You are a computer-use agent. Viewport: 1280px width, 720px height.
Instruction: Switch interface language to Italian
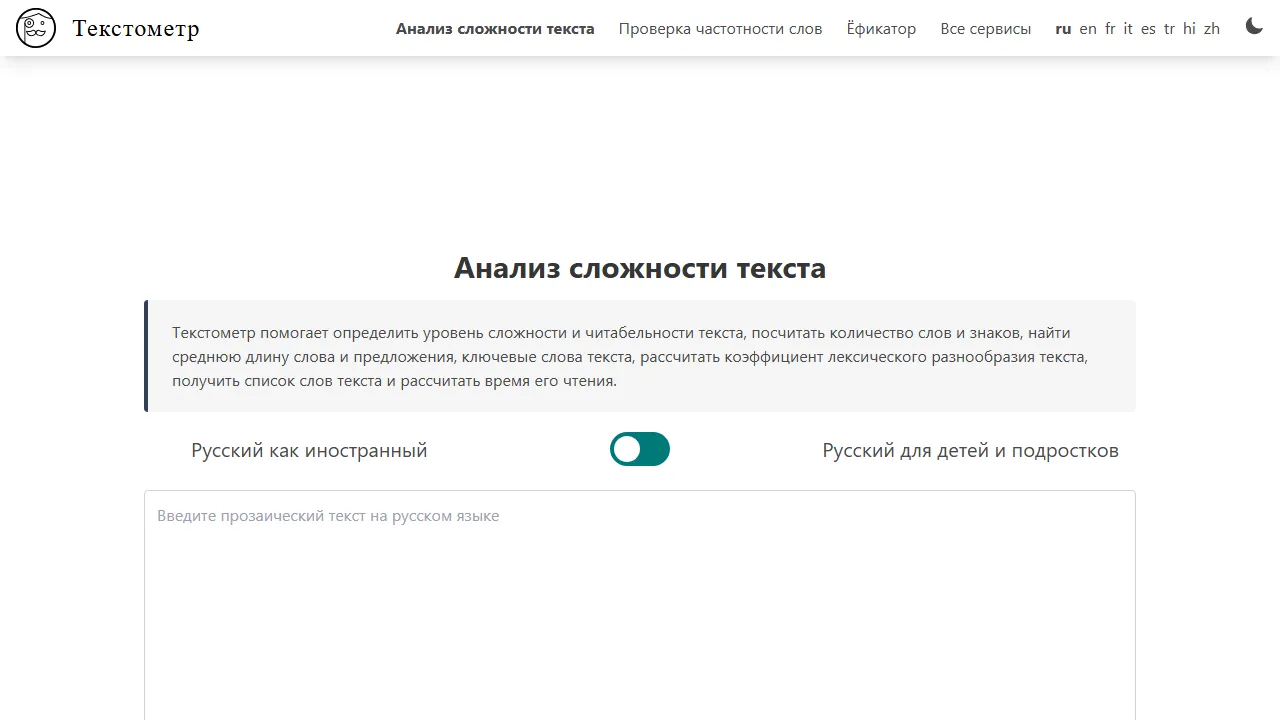point(1128,29)
